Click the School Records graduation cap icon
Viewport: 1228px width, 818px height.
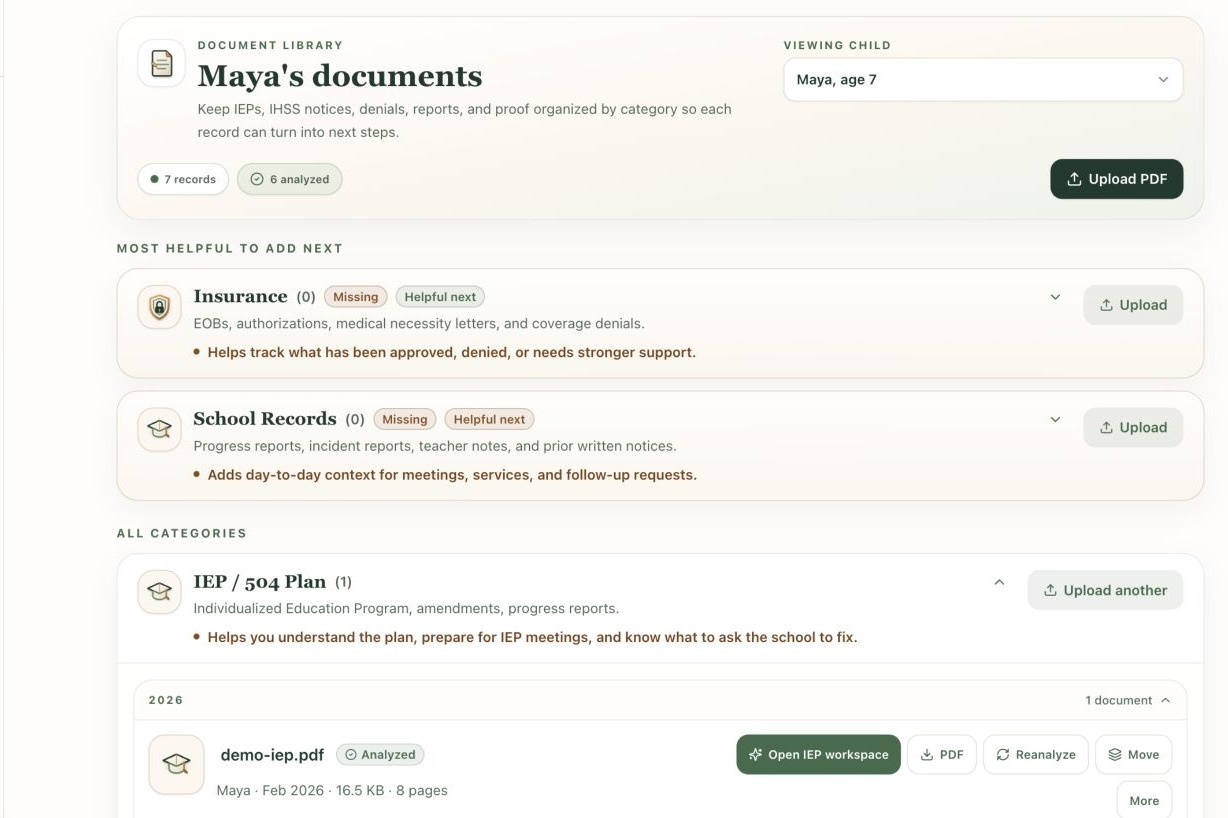coord(159,429)
